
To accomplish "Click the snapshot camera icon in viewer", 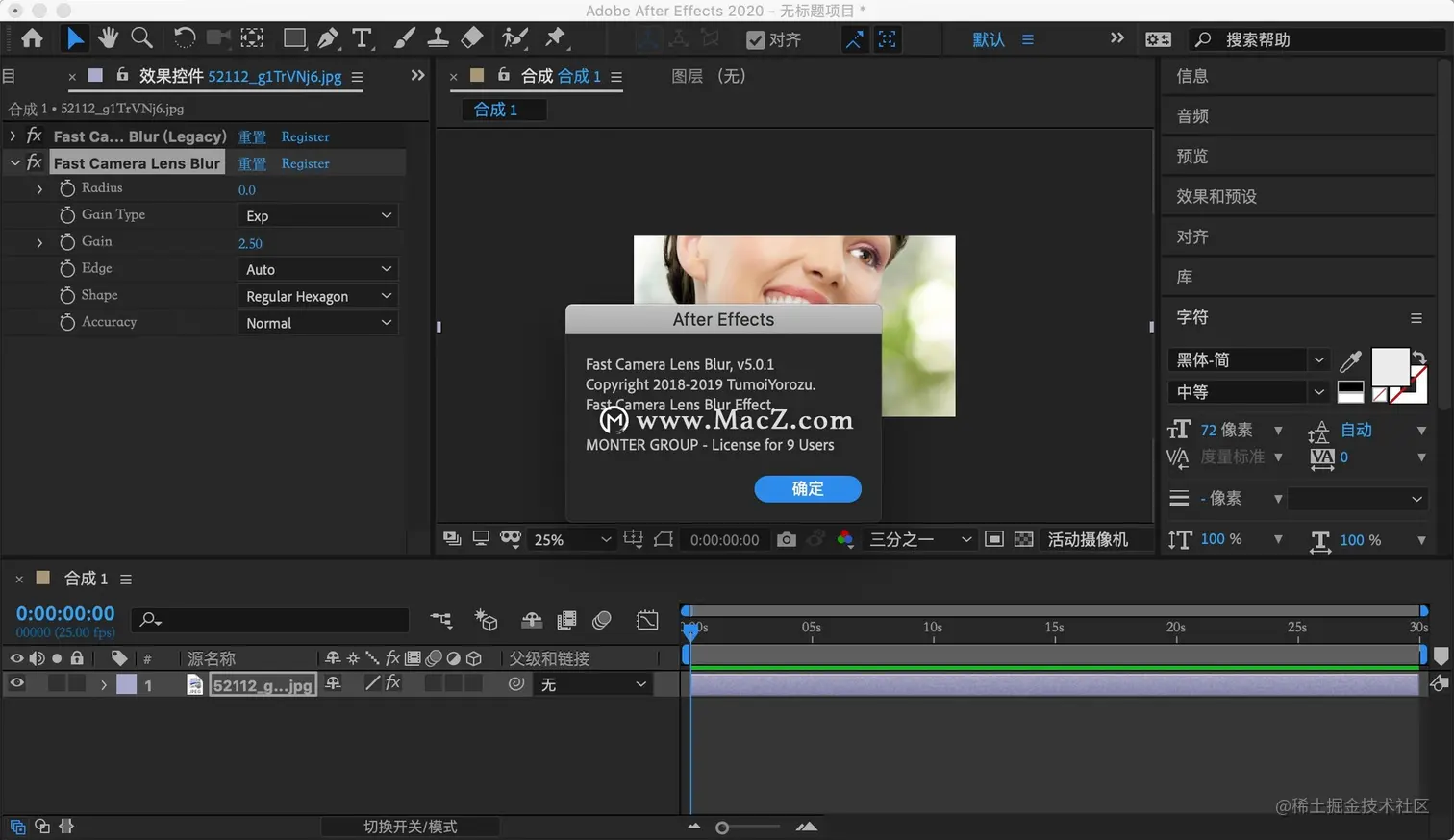I will [787, 540].
